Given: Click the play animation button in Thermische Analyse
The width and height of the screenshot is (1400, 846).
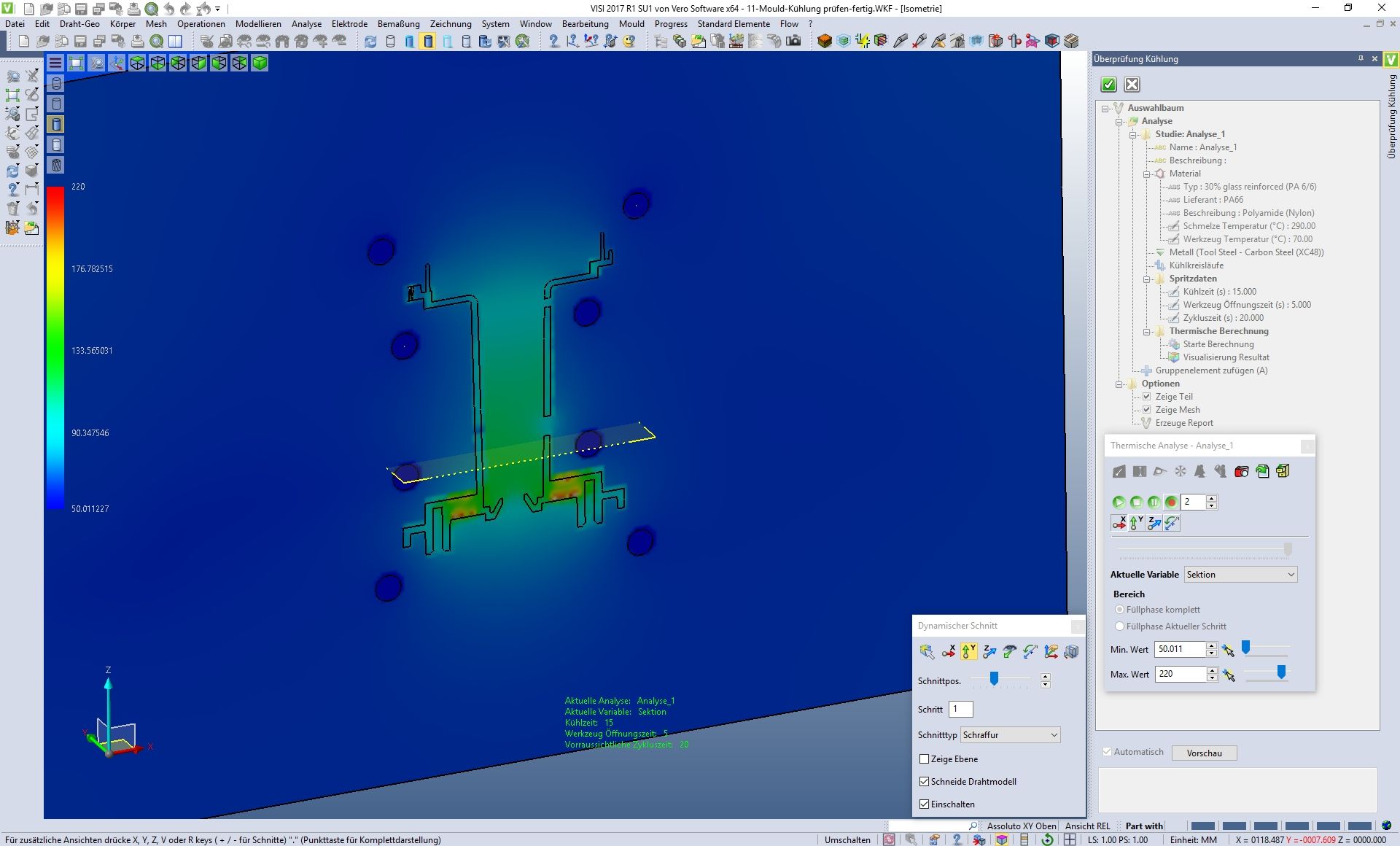Looking at the screenshot, I should [1119, 502].
